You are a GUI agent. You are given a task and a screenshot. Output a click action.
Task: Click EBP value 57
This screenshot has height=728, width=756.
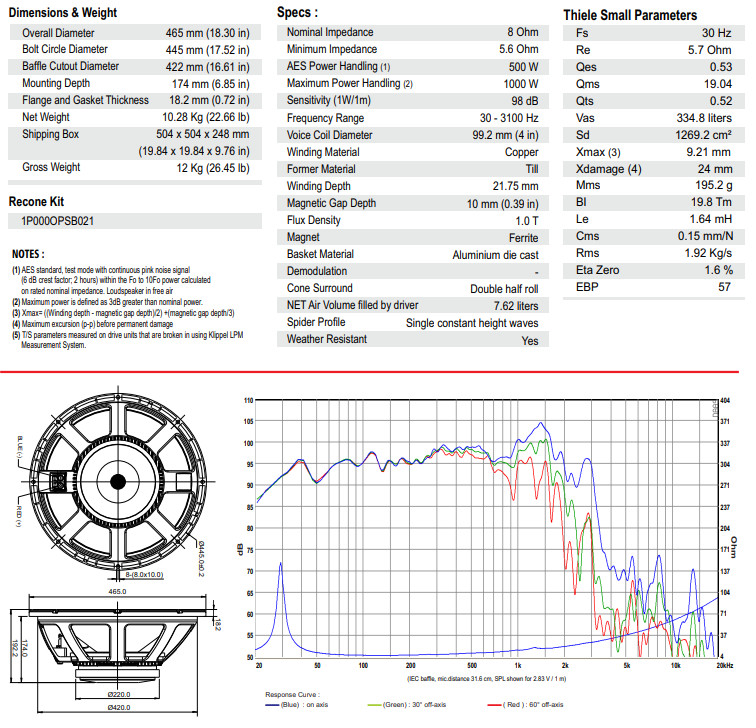click(725, 287)
